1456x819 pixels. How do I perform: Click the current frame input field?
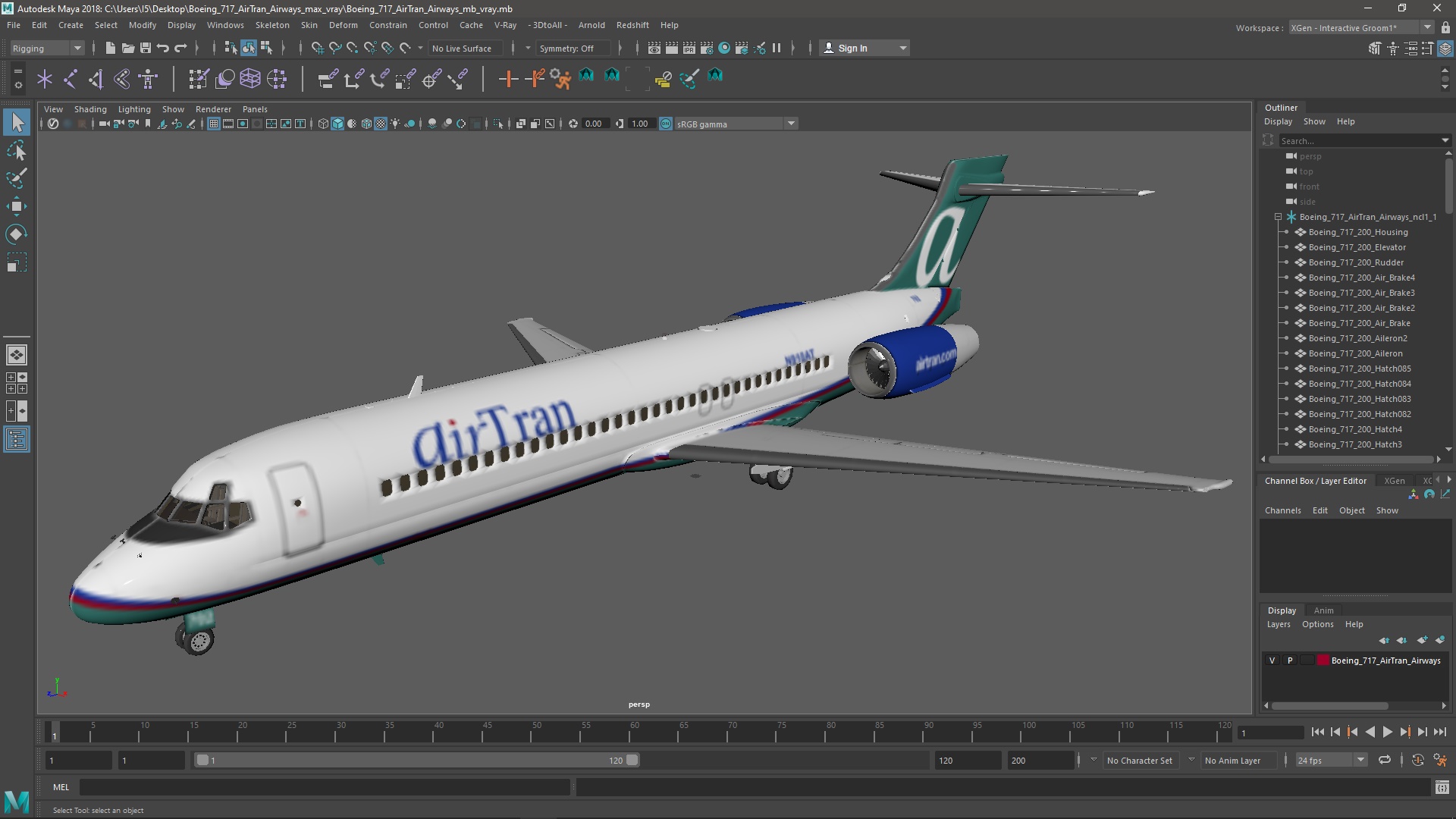[1270, 733]
